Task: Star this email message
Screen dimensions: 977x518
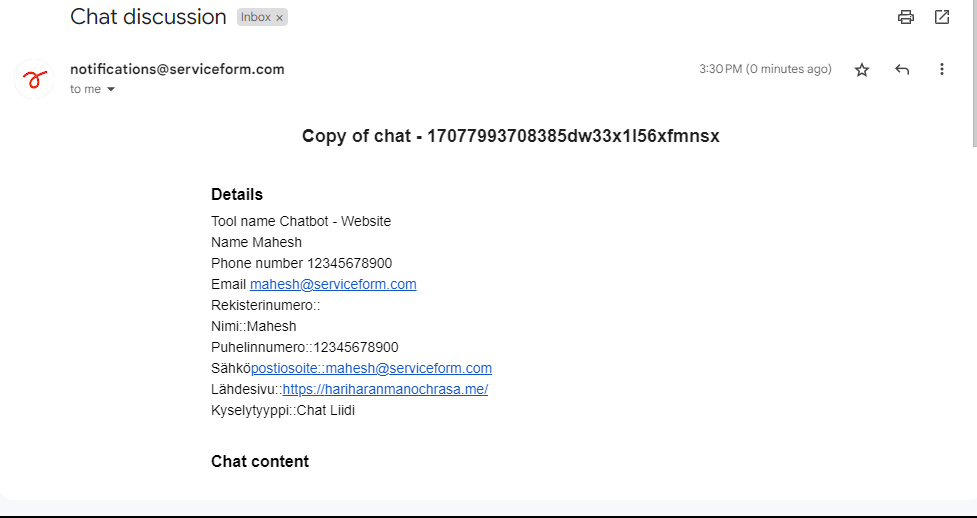Action: point(862,70)
